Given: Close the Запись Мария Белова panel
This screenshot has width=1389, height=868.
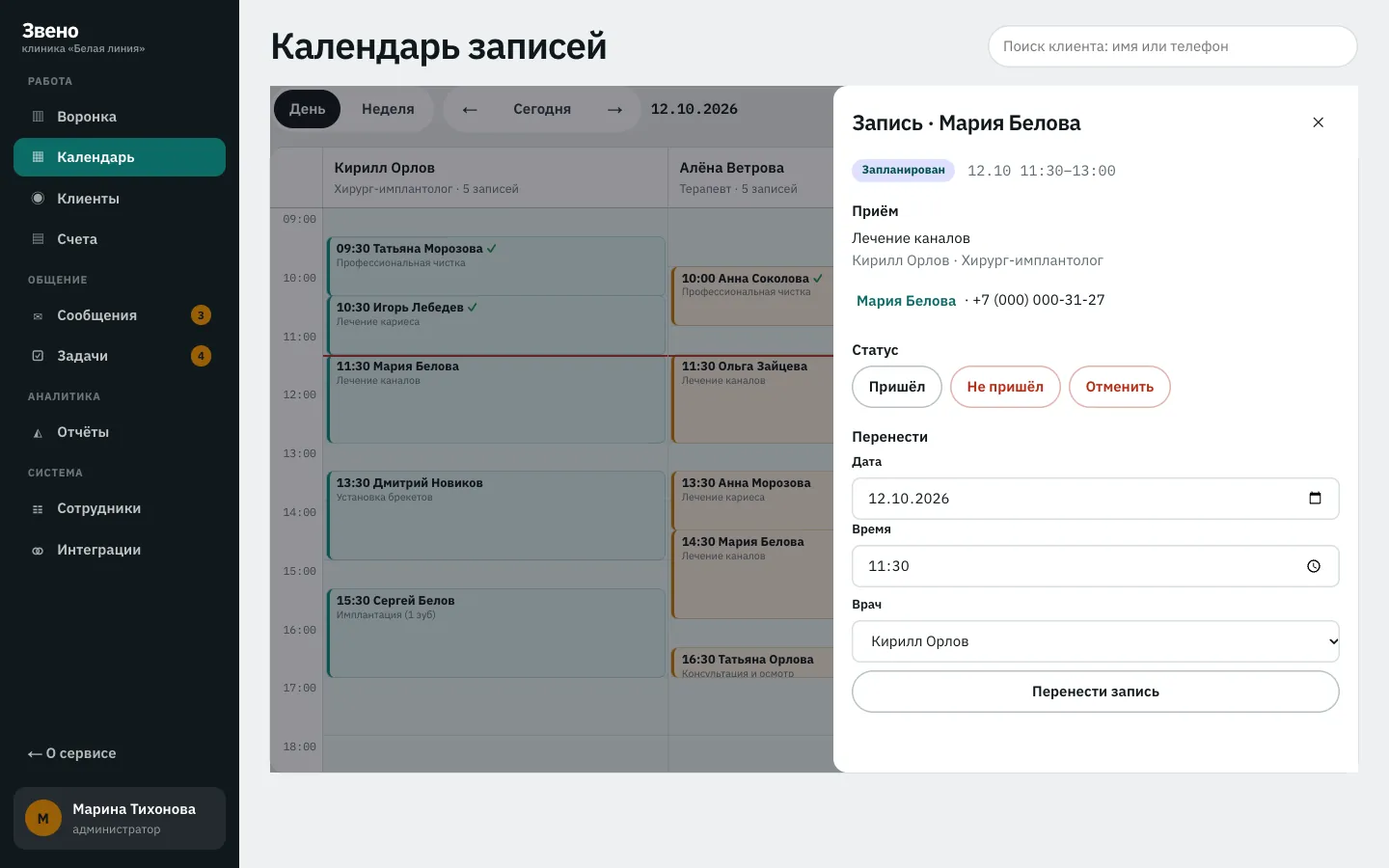Looking at the screenshot, I should tap(1319, 122).
